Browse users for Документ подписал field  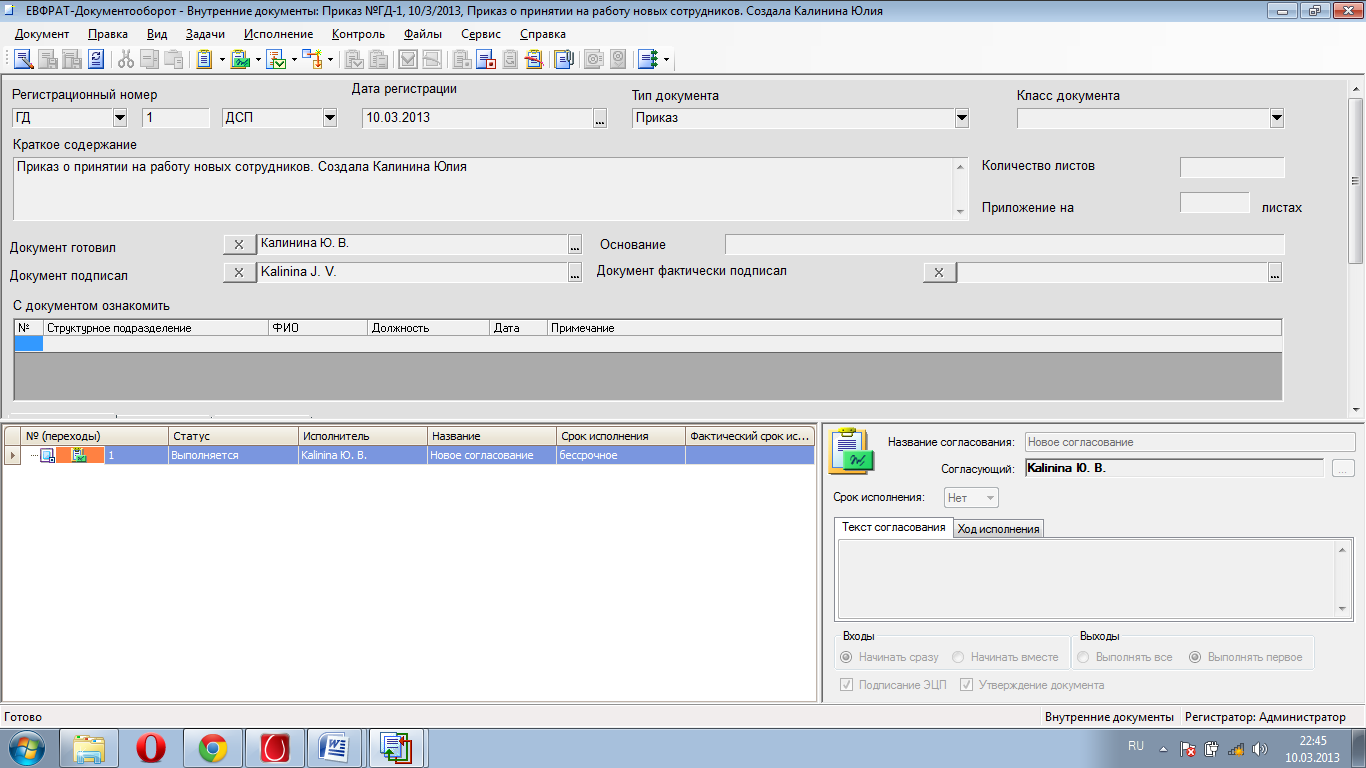[x=575, y=272]
